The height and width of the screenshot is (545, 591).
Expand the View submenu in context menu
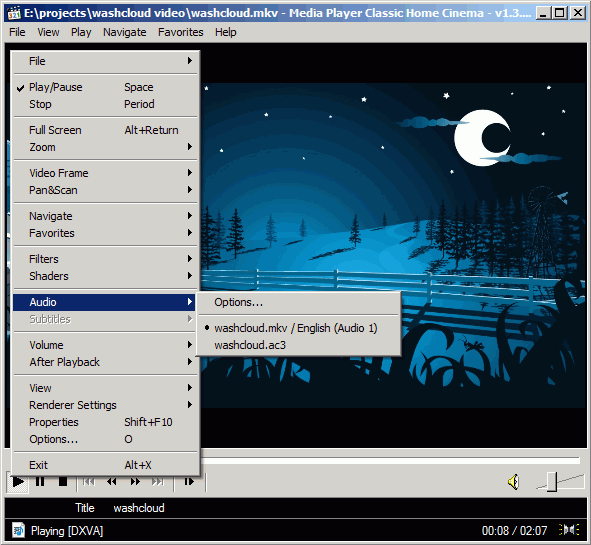(x=105, y=388)
